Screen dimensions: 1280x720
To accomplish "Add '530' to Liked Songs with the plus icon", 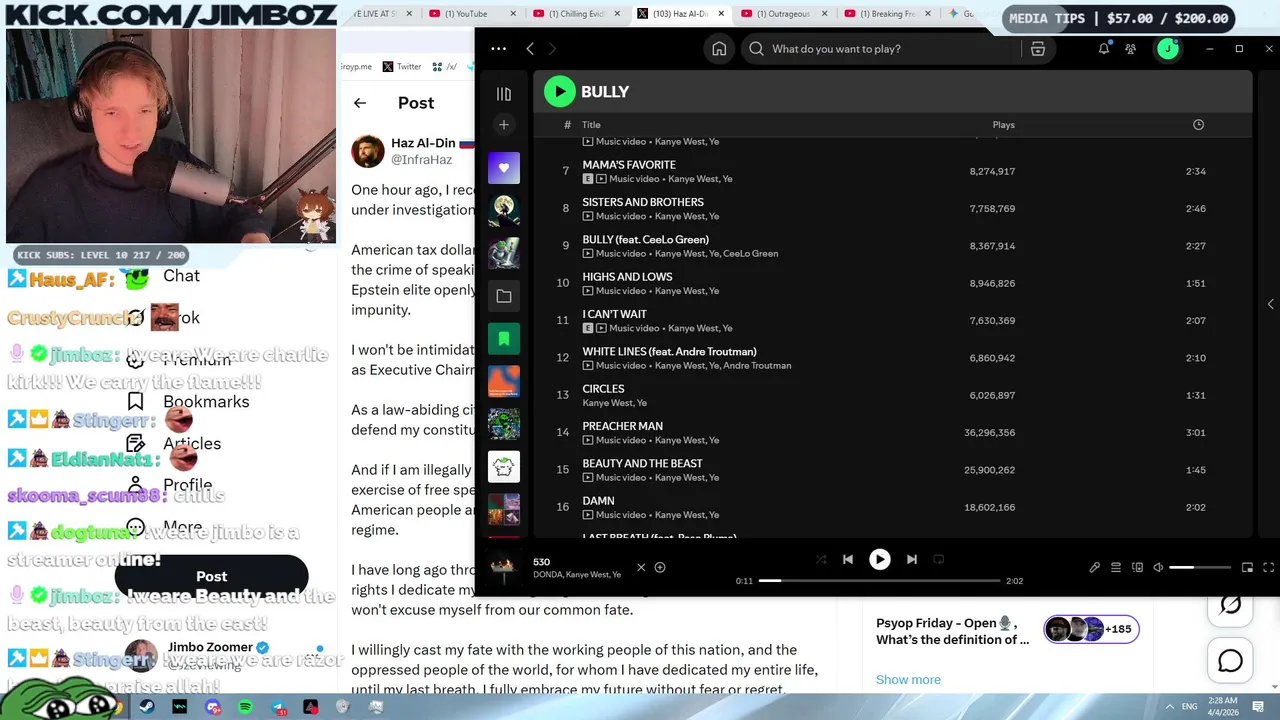I will (660, 567).
